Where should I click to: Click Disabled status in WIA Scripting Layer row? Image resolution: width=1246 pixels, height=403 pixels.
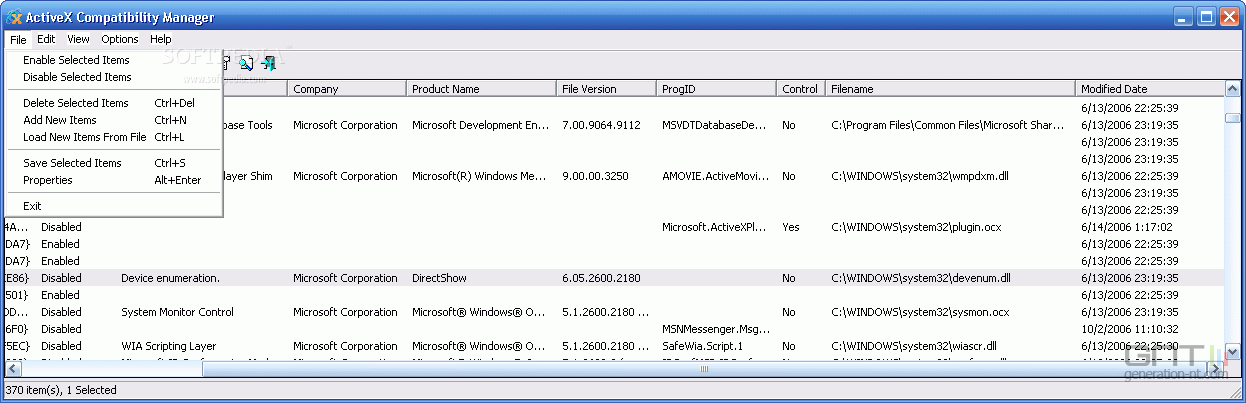pos(61,346)
